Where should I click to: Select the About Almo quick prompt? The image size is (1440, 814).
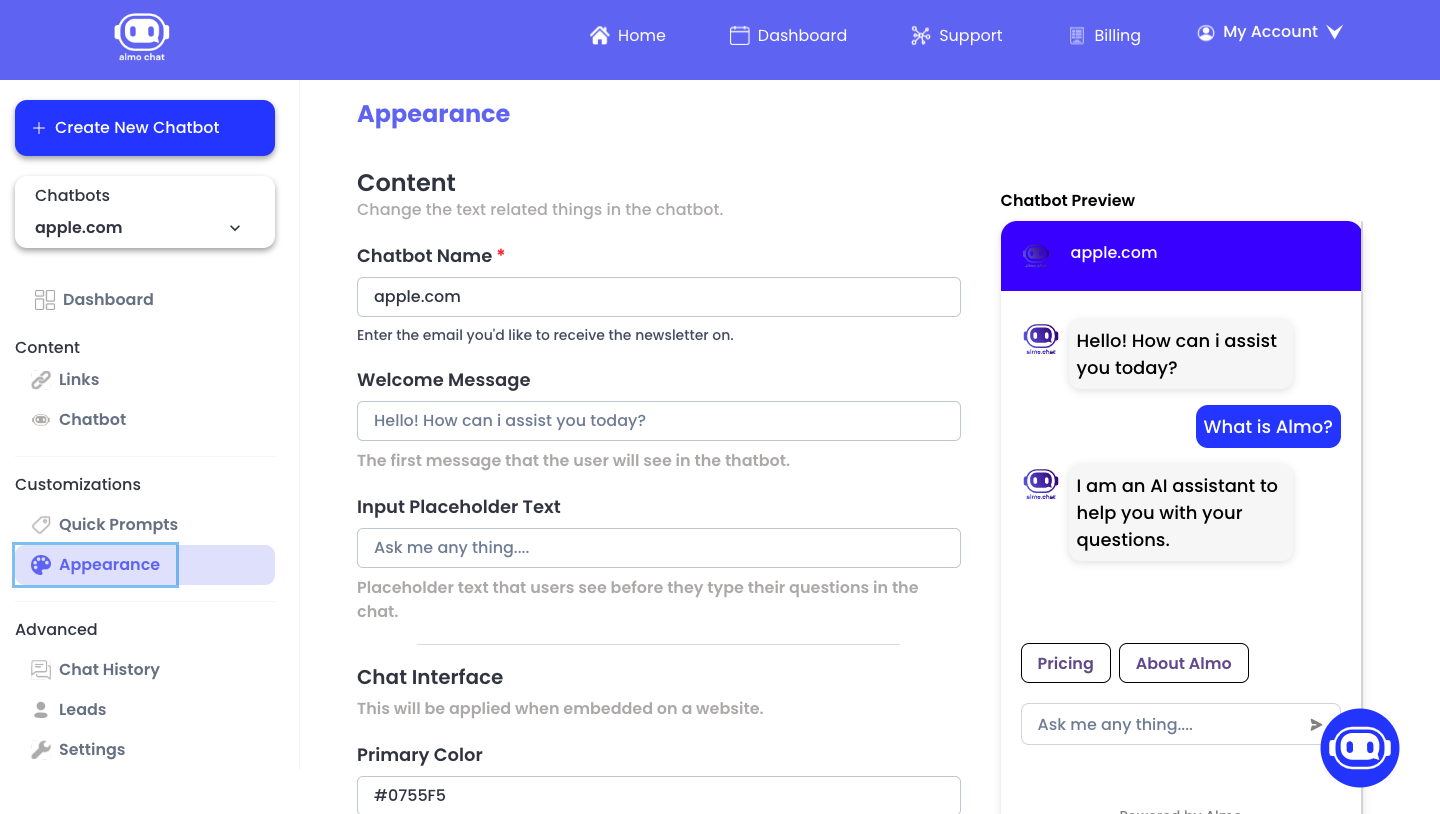pos(1184,663)
